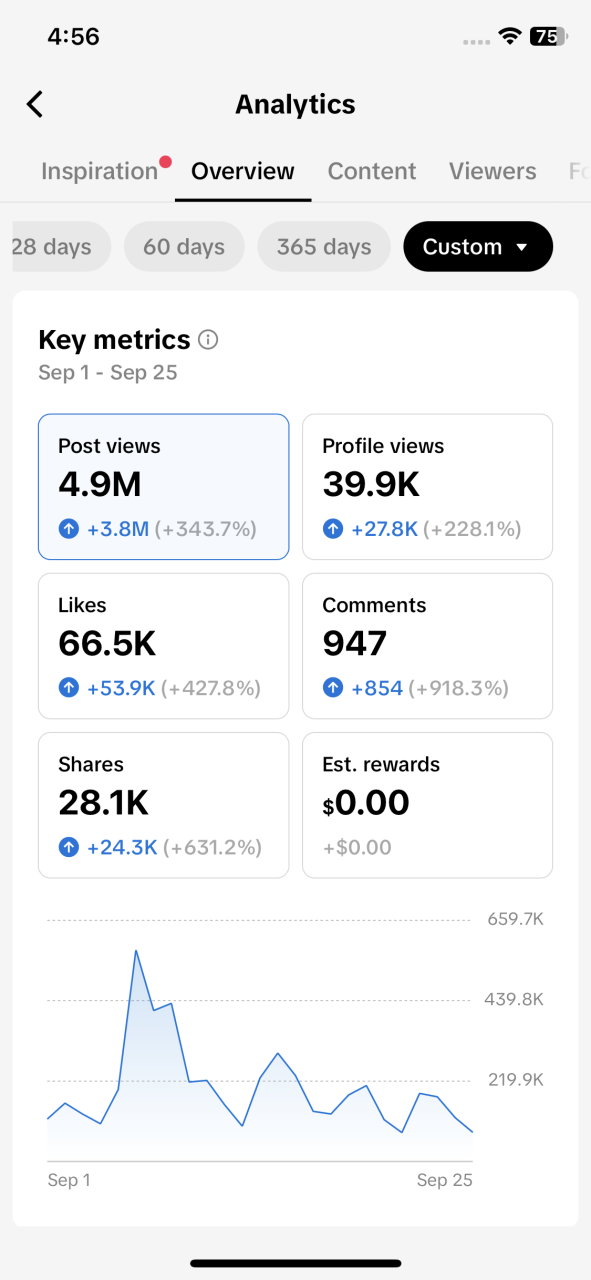
Task: Tap the +53.9K change value
Action: click(121, 688)
